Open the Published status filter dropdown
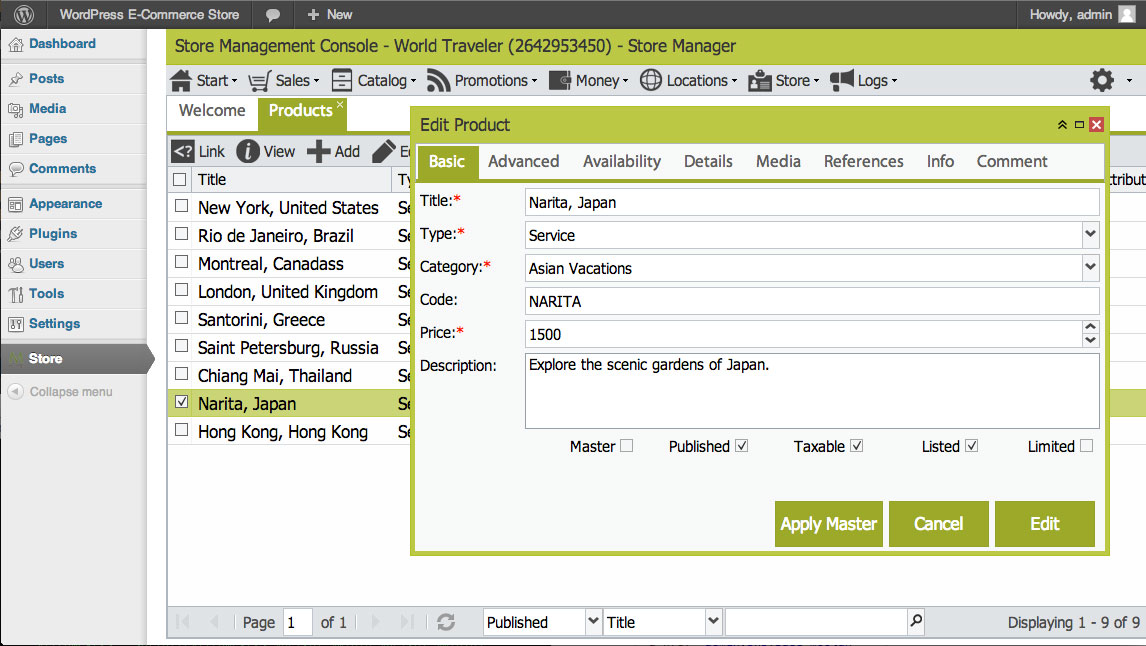Screen dimensions: 1146x646 tap(593, 622)
